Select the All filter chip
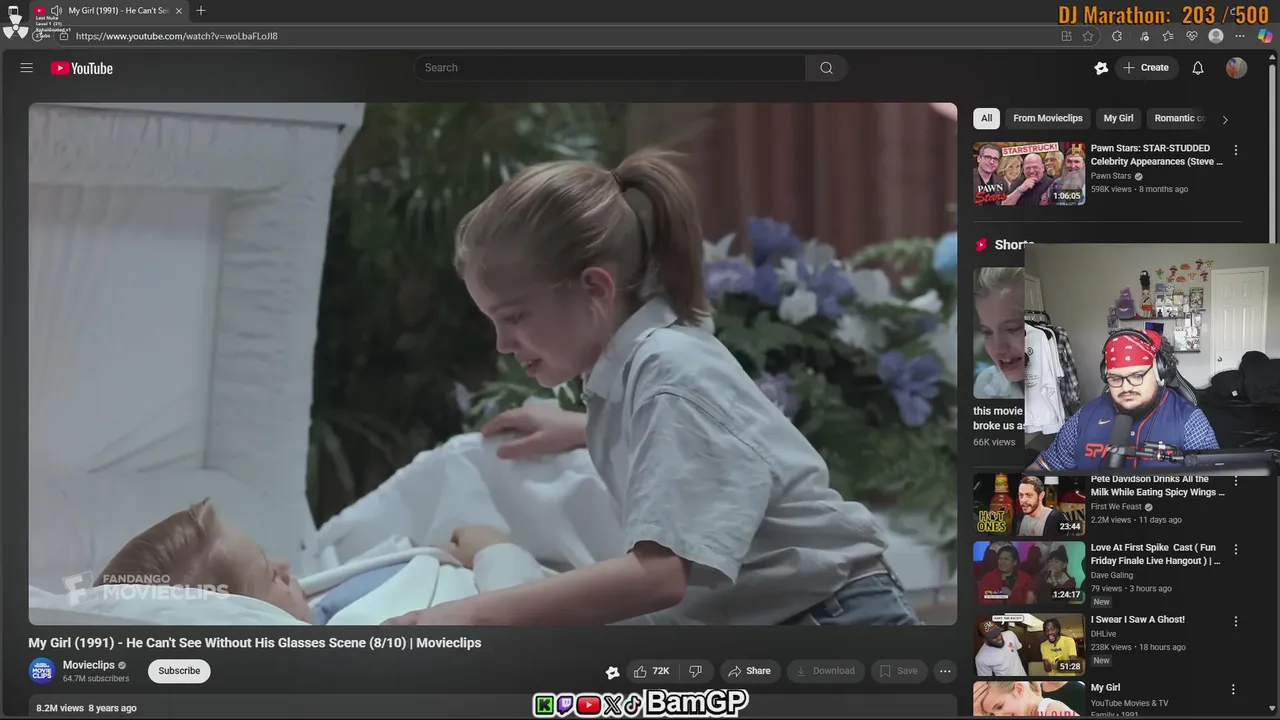1280x720 pixels. pos(986,118)
